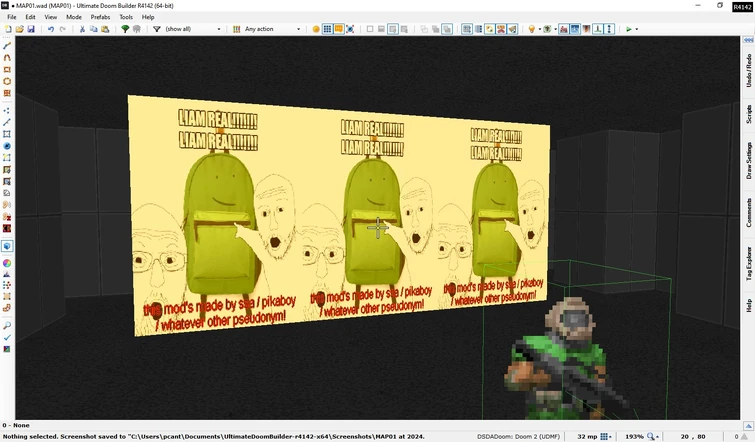This screenshot has width=755, height=442.
Task: Click the New Map blank page icon
Action: pos(8,29)
